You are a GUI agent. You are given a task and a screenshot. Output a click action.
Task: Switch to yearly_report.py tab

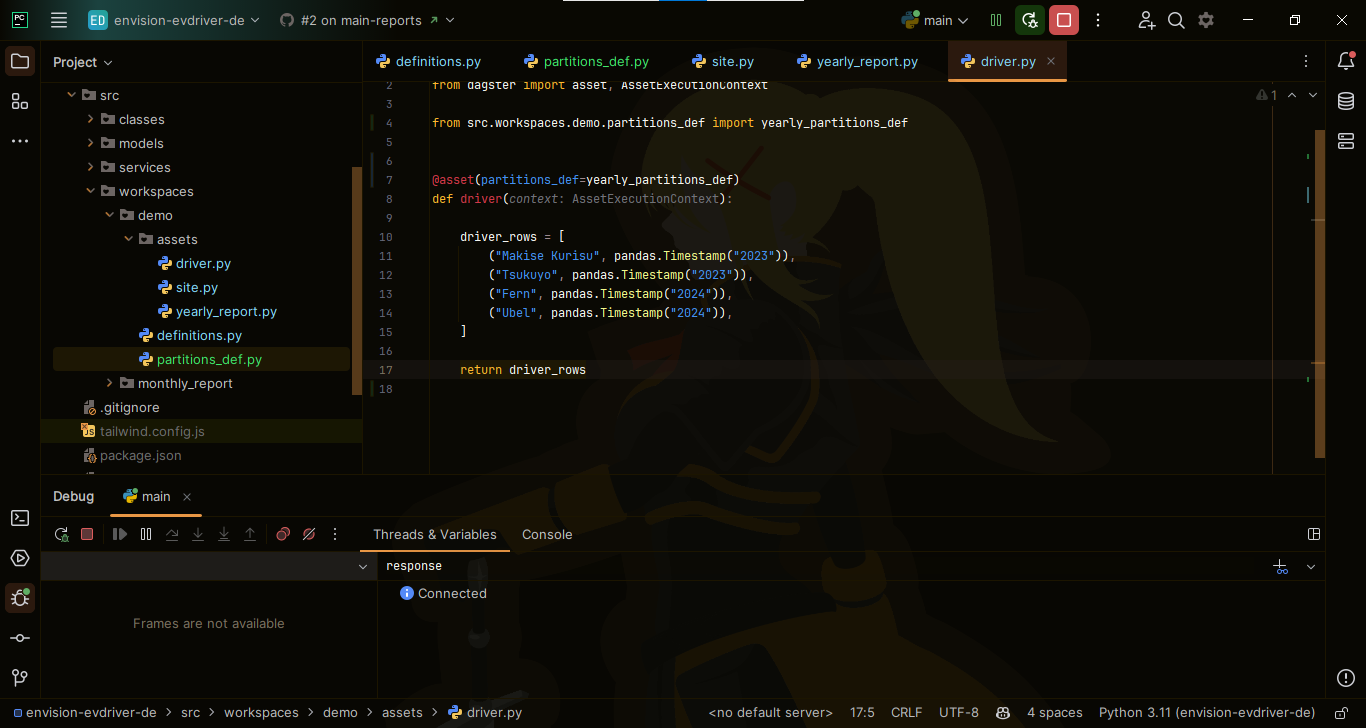click(x=857, y=61)
